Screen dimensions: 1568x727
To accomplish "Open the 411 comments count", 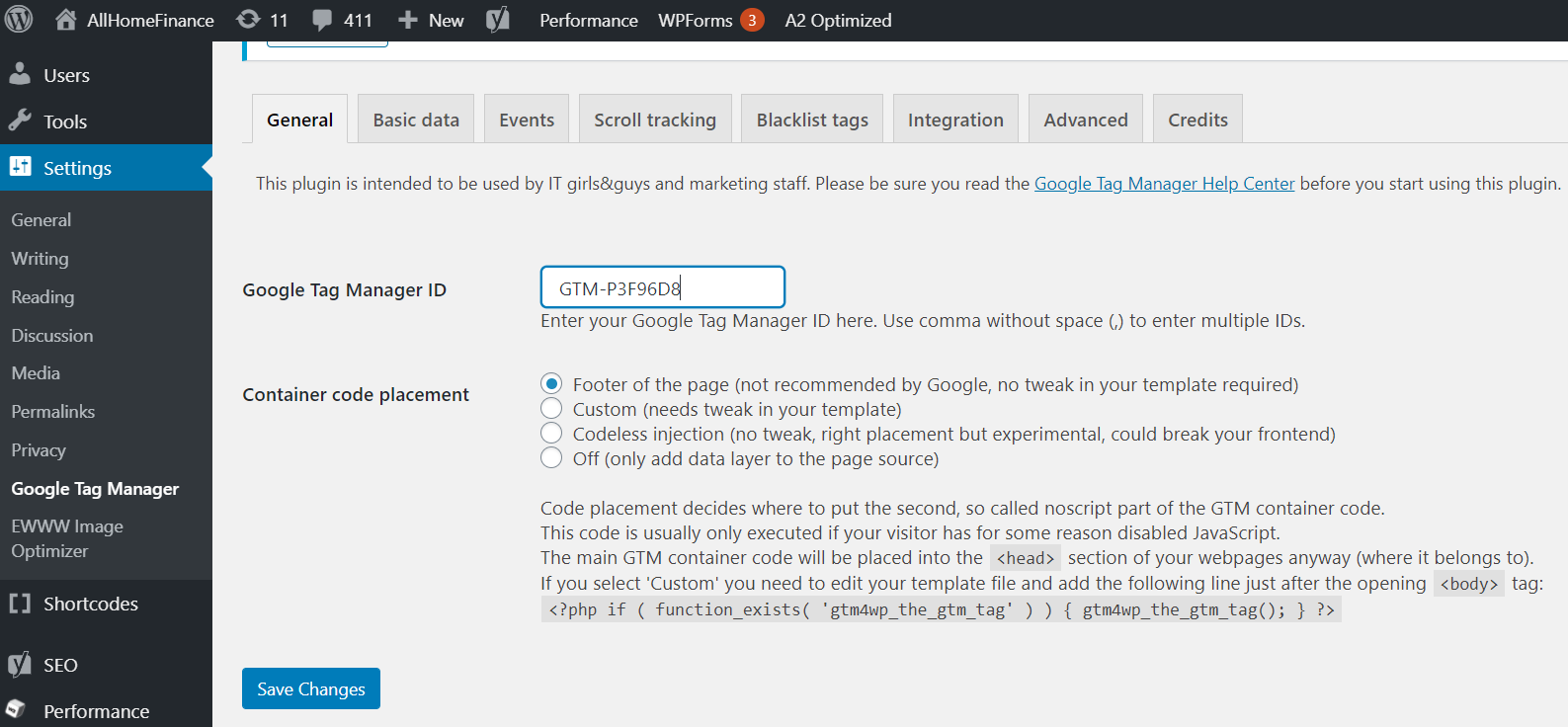I will tap(358, 20).
